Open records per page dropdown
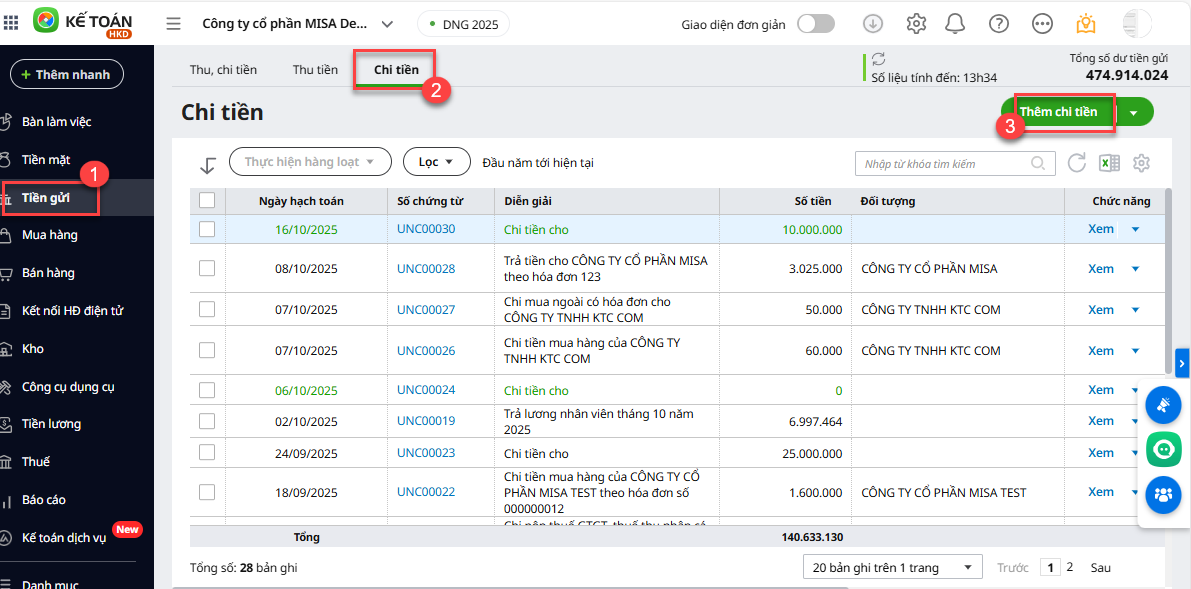This screenshot has height=589, width=1191. click(x=892, y=568)
